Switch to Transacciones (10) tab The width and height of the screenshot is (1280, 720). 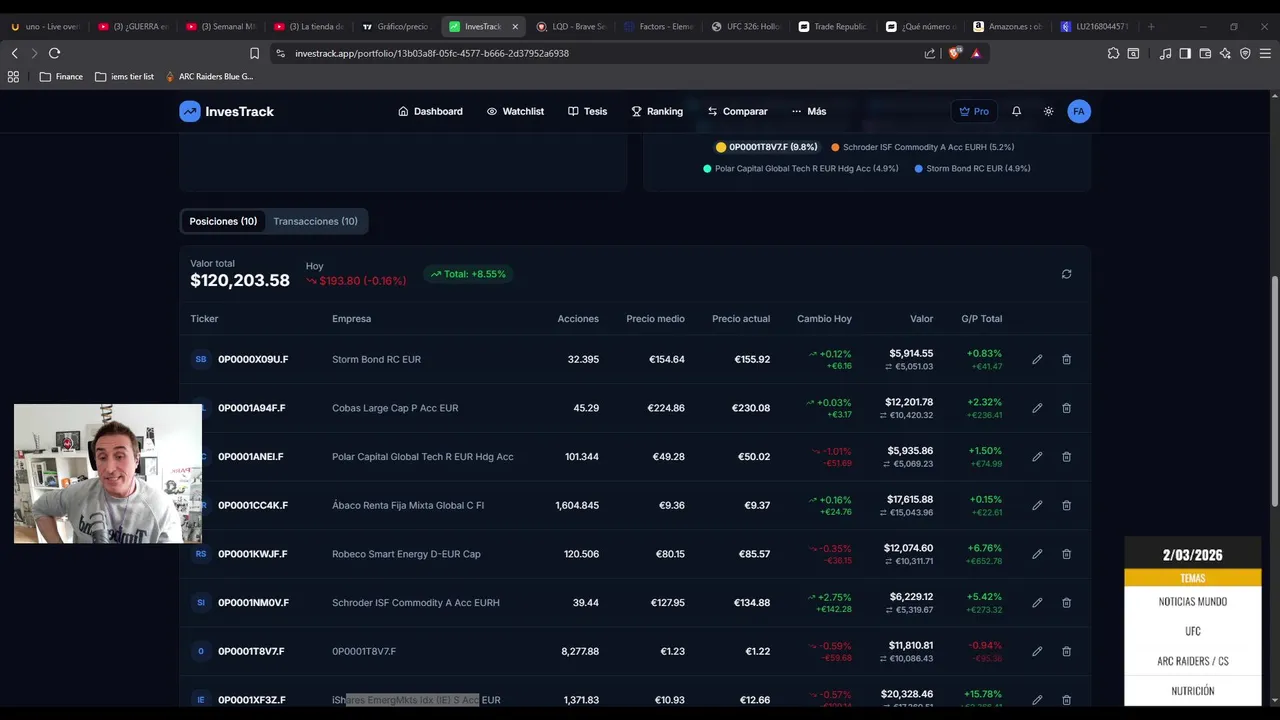[315, 221]
